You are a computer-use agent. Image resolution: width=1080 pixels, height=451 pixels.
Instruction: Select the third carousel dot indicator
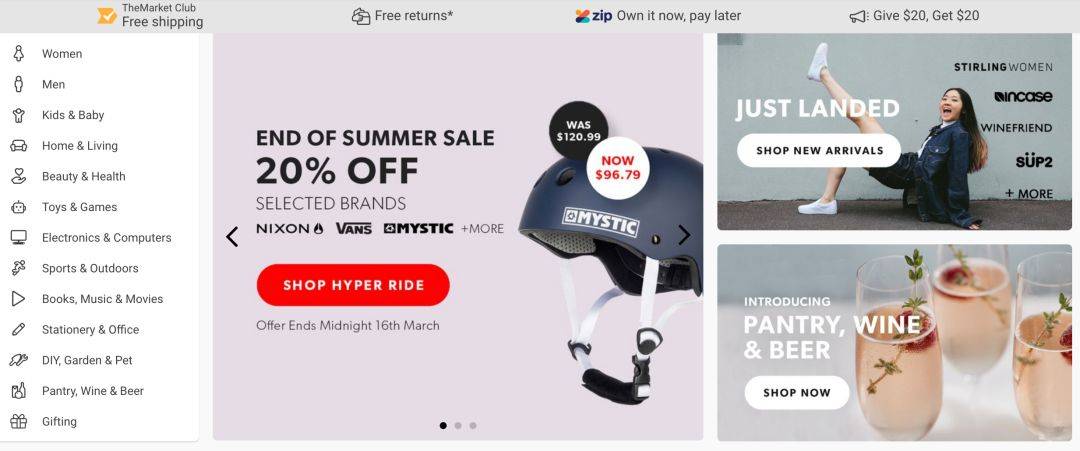(473, 426)
